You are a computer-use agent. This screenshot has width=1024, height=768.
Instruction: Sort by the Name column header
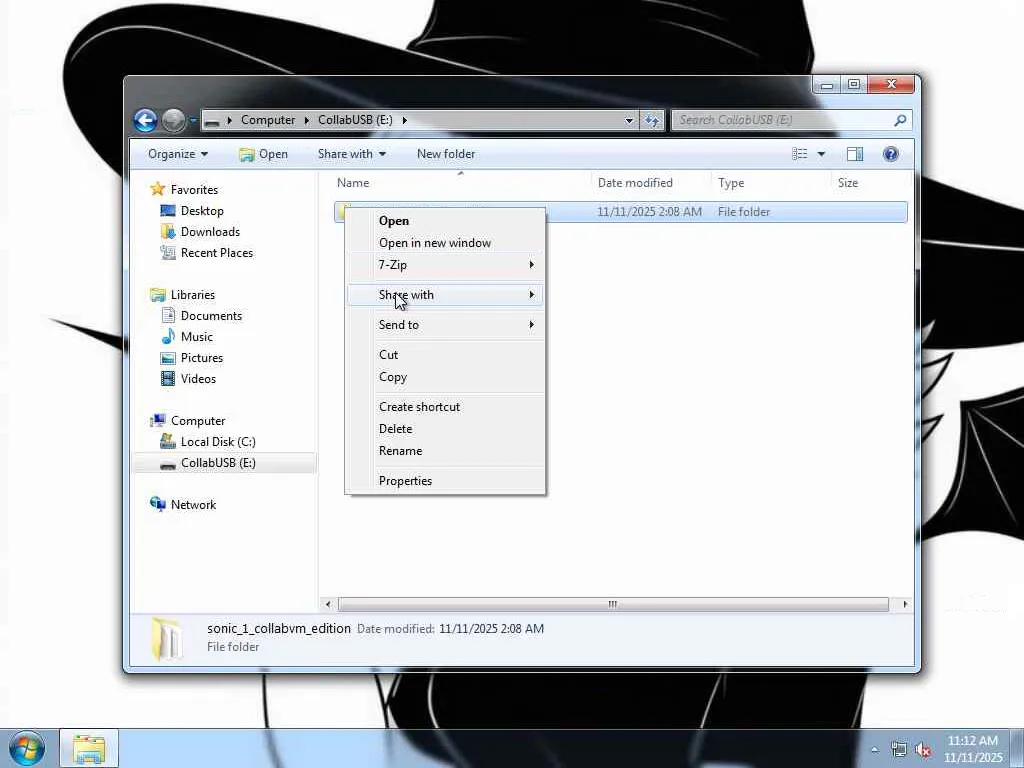tap(353, 183)
